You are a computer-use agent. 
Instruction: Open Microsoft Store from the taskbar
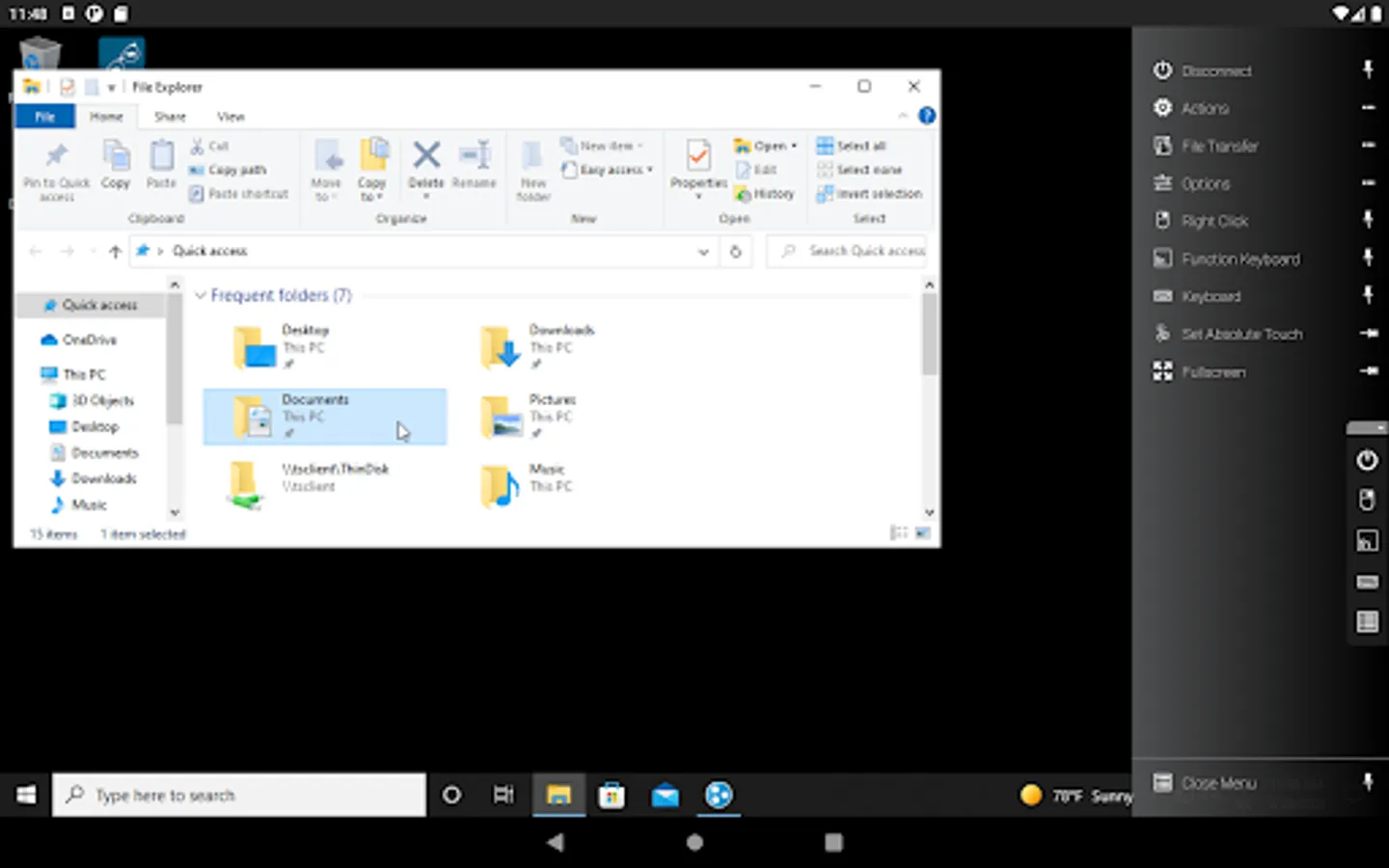point(612,796)
